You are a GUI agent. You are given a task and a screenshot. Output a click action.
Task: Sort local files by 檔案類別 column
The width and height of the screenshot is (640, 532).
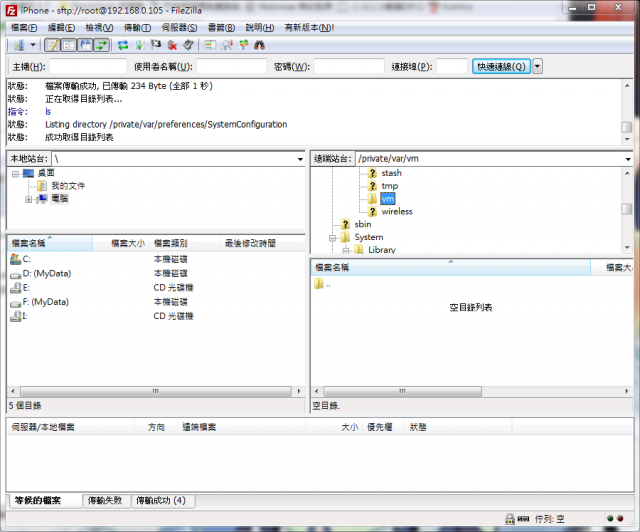184,243
